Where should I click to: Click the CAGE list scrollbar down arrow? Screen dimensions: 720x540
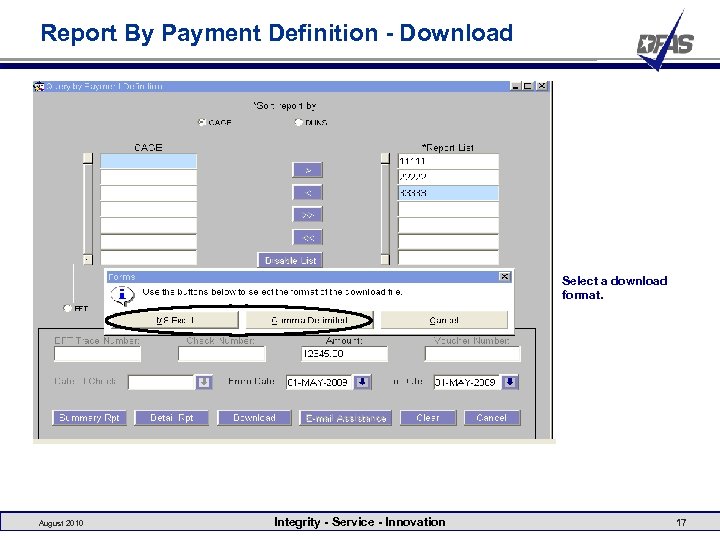click(87, 260)
